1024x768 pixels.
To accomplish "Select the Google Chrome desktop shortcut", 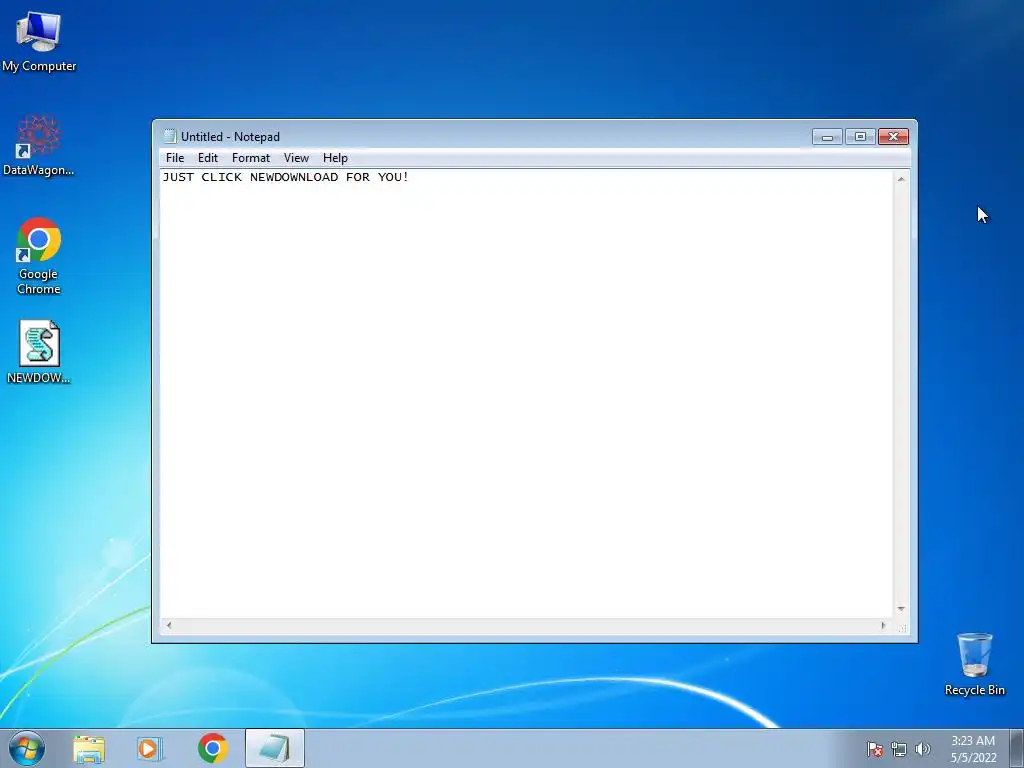I will pyautogui.click(x=39, y=256).
